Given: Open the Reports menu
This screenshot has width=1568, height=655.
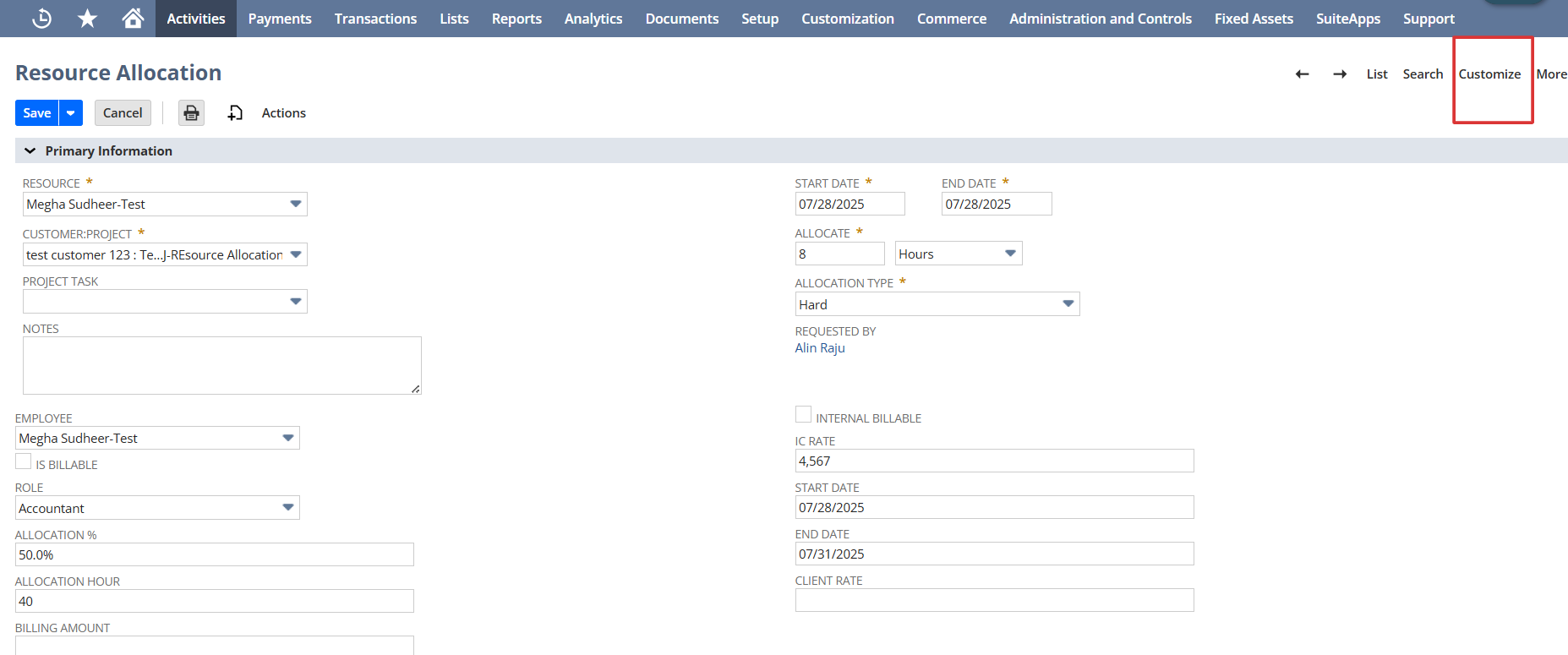Looking at the screenshot, I should (x=516, y=19).
